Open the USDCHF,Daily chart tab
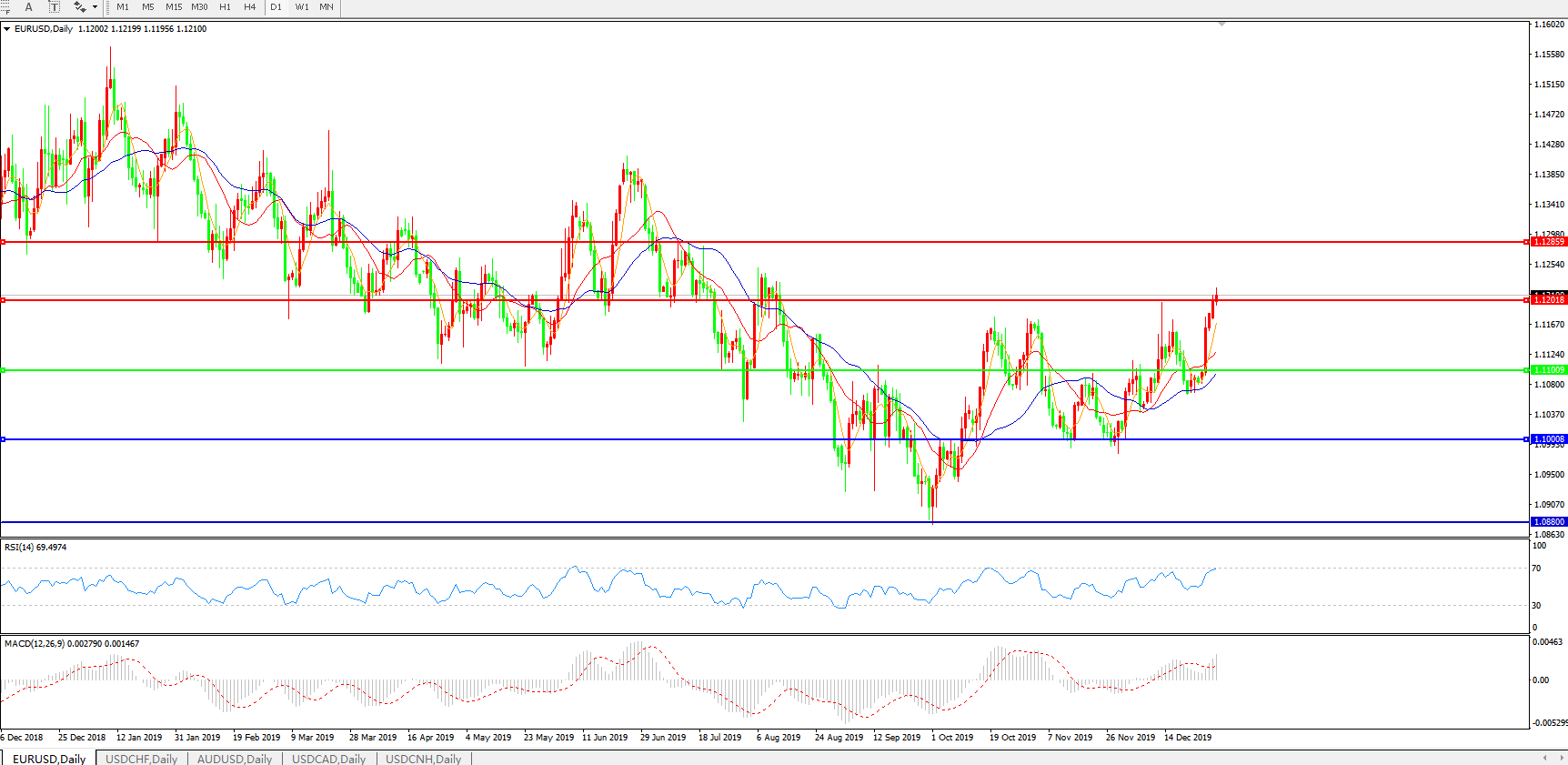1568x765 pixels. click(141, 759)
